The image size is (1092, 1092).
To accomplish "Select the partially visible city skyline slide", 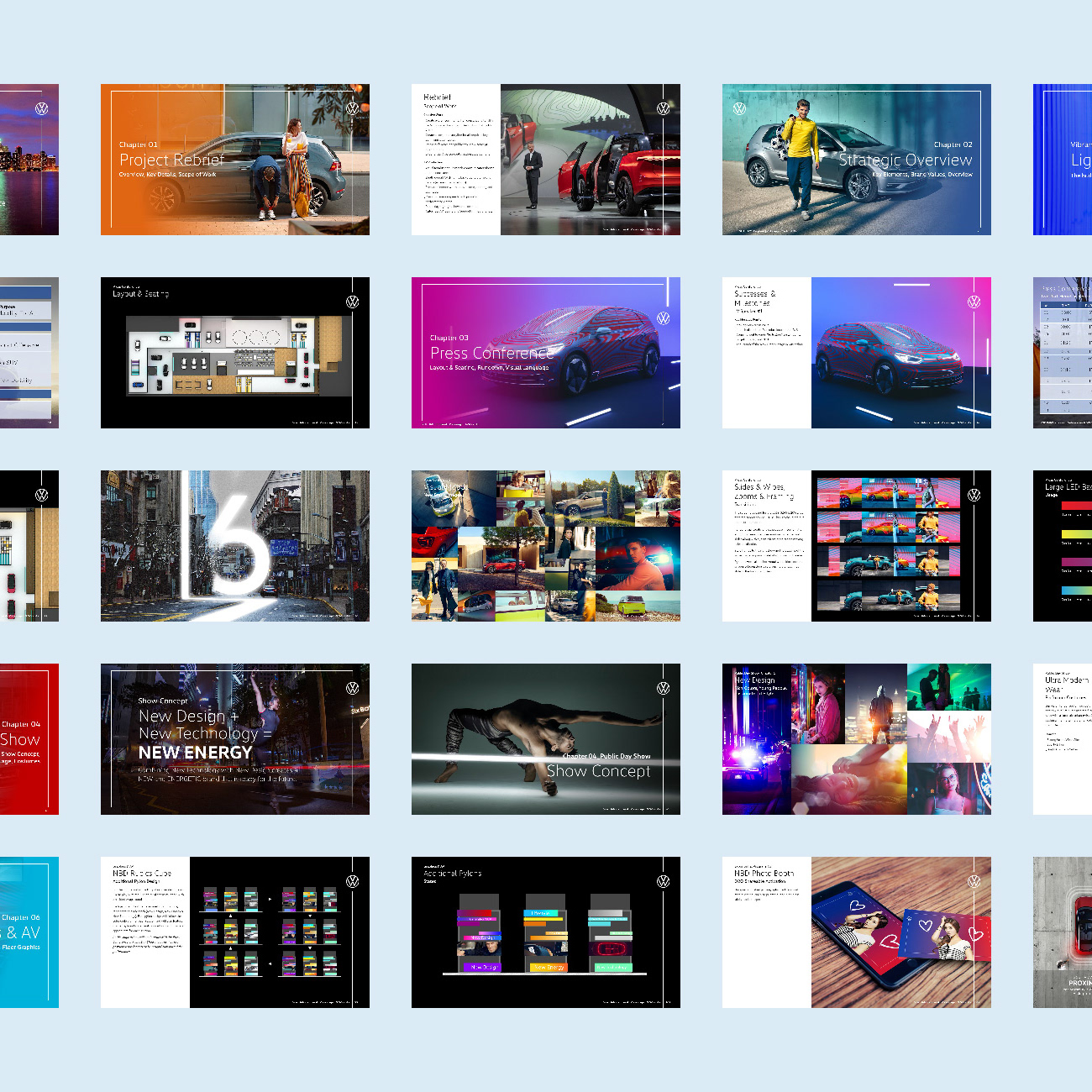I will pos(29,160).
